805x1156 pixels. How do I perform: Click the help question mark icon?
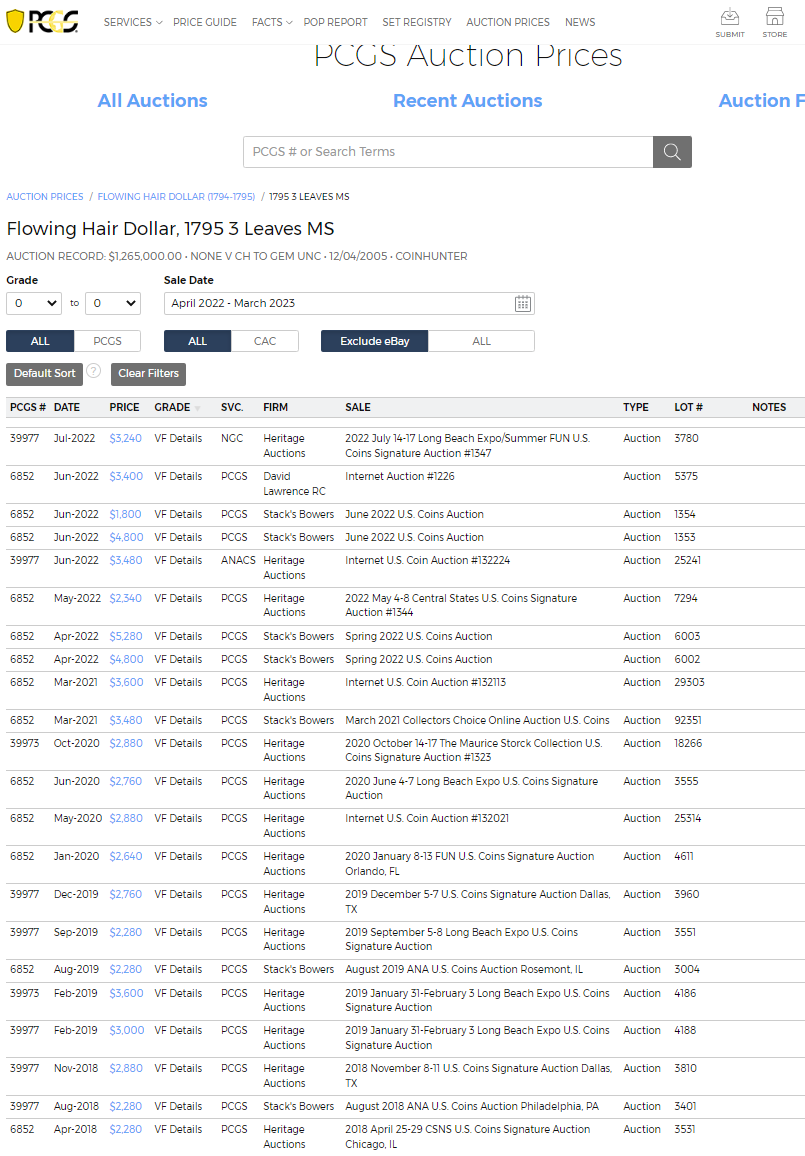point(94,371)
